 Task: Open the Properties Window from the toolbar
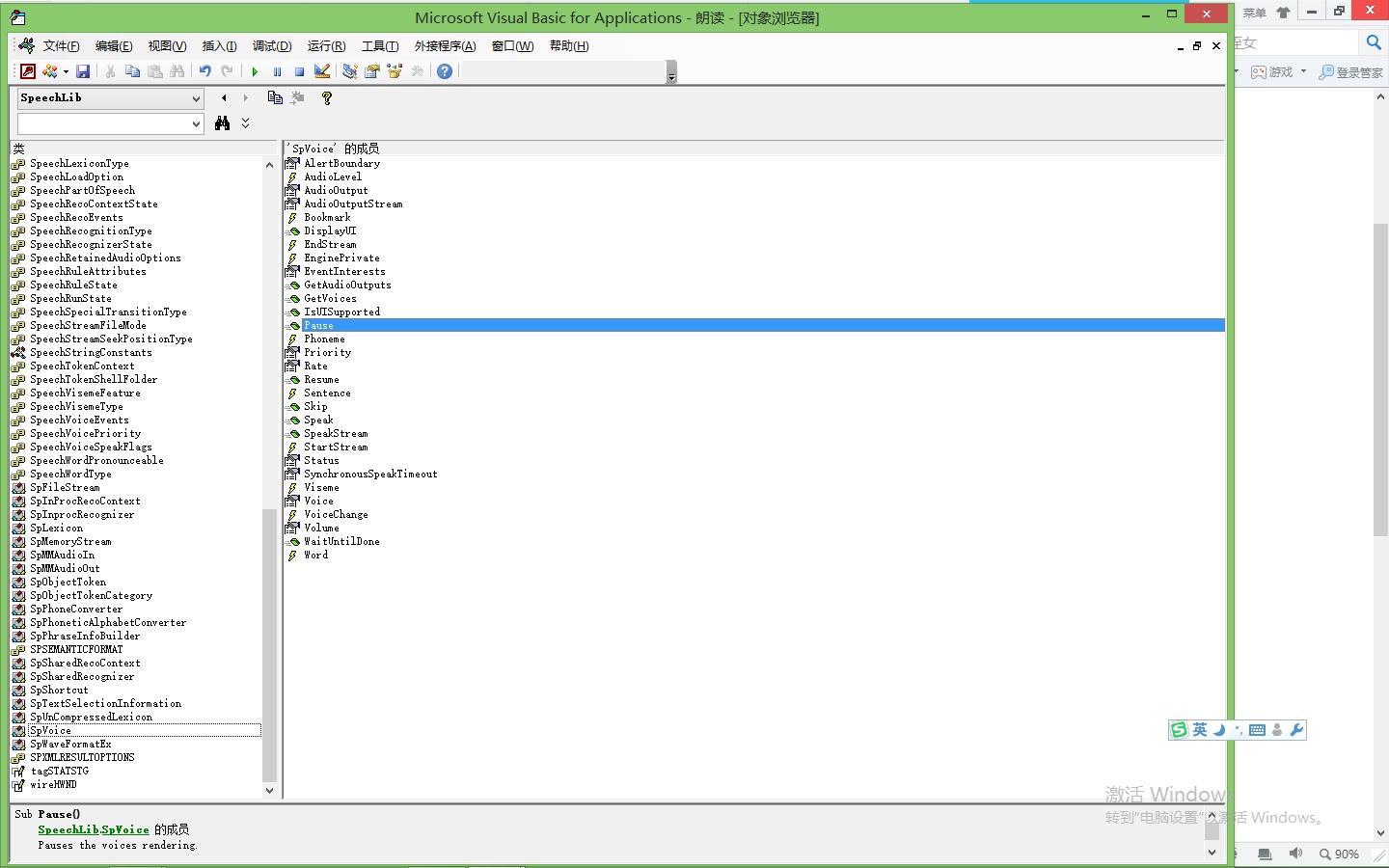371,71
